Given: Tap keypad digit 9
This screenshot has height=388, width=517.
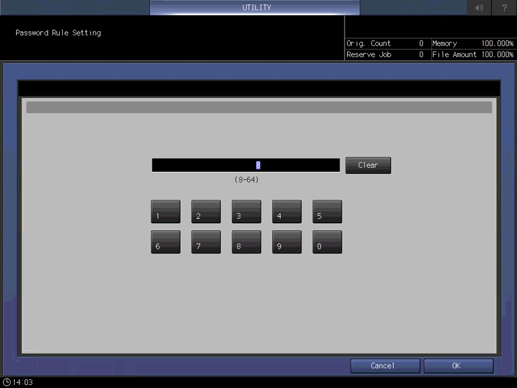Looking at the screenshot, I should pos(287,242).
